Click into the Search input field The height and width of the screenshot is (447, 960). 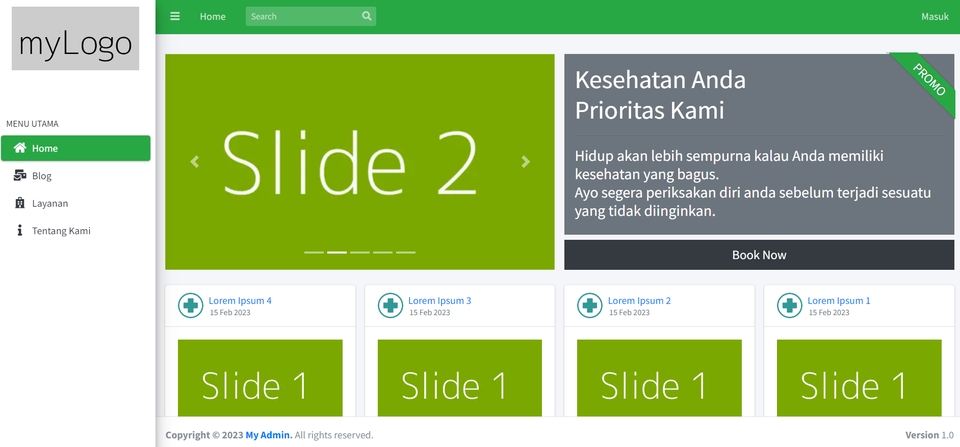pos(304,17)
